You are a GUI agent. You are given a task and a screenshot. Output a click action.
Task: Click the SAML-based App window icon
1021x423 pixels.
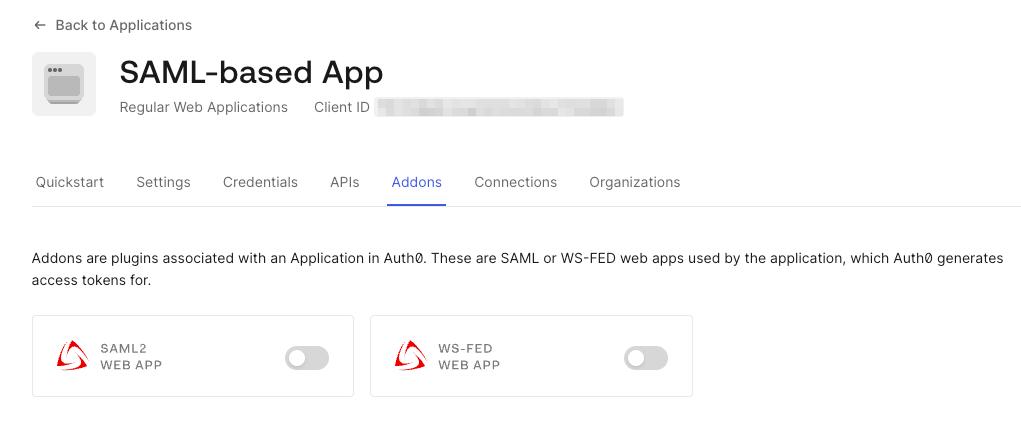point(64,84)
